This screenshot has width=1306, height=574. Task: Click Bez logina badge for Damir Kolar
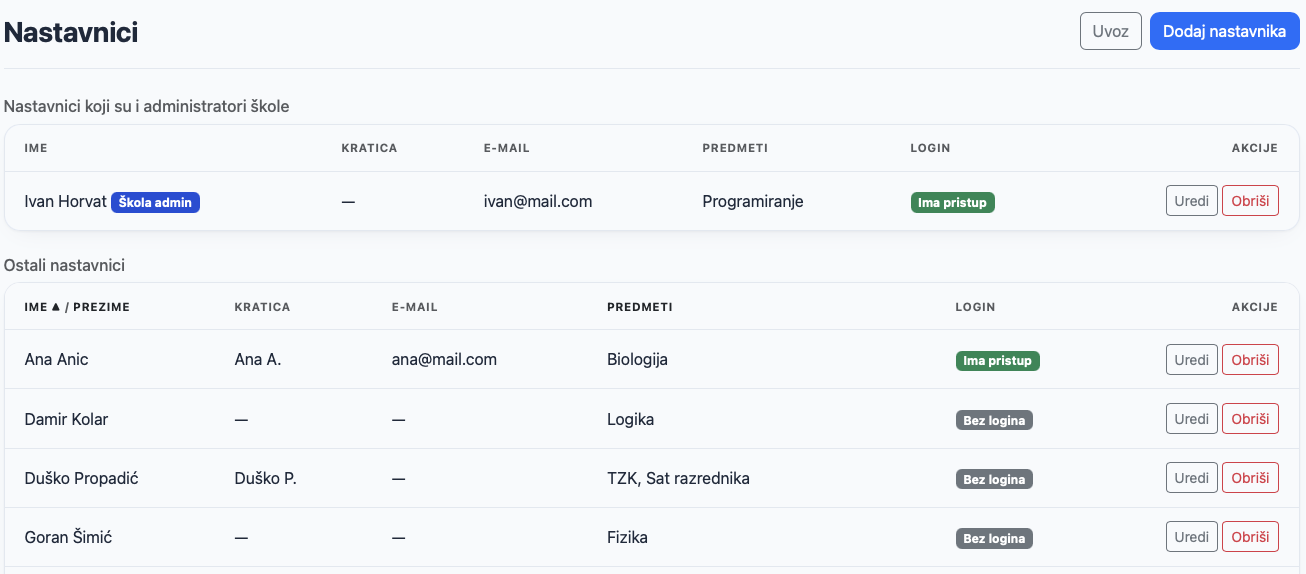994,420
